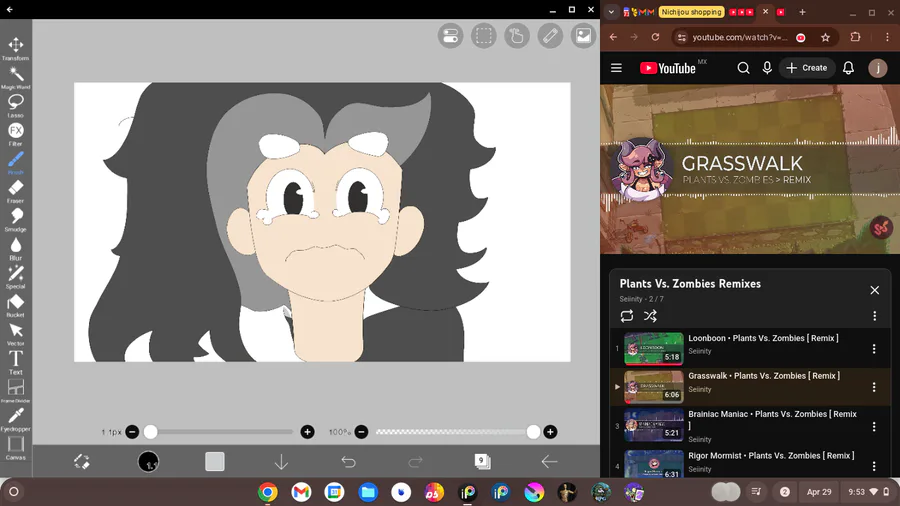900x506 pixels.
Task: Select the Eraser tool
Action: pos(15,191)
